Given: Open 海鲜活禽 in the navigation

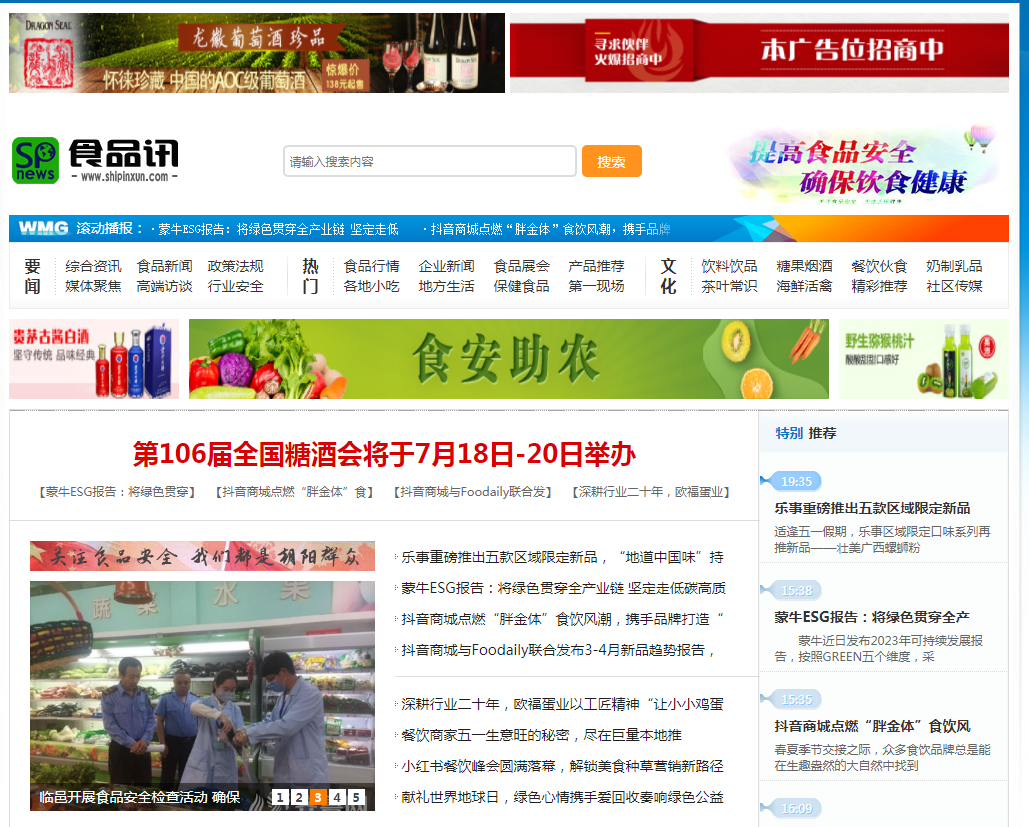Looking at the screenshot, I should 805,286.
